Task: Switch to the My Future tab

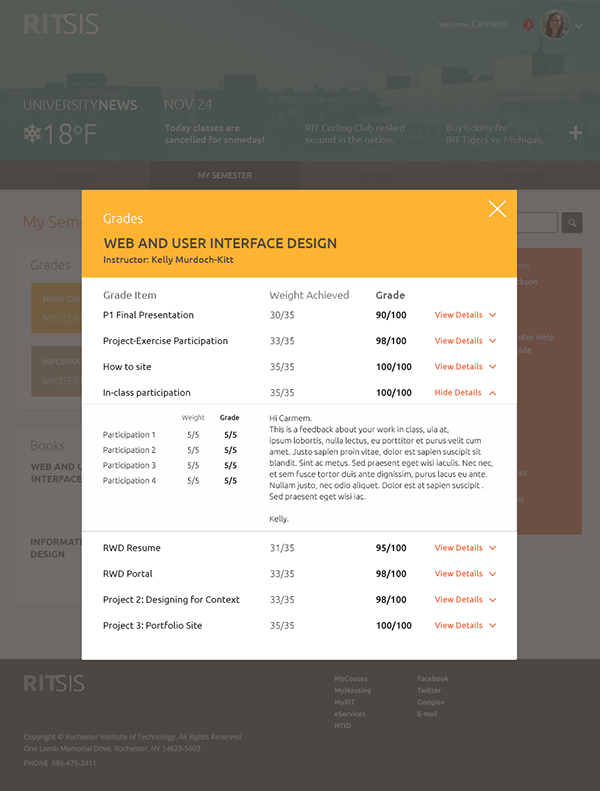Action: (525, 175)
